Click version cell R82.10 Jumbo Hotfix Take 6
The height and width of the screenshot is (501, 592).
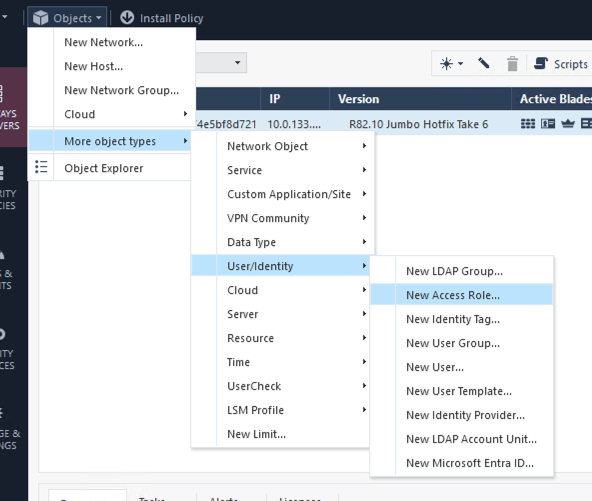click(418, 124)
